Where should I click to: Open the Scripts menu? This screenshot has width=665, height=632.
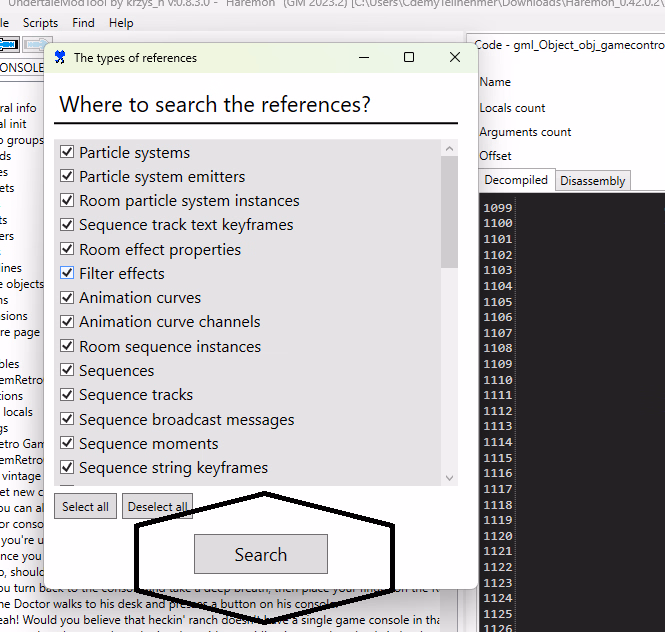coord(40,22)
